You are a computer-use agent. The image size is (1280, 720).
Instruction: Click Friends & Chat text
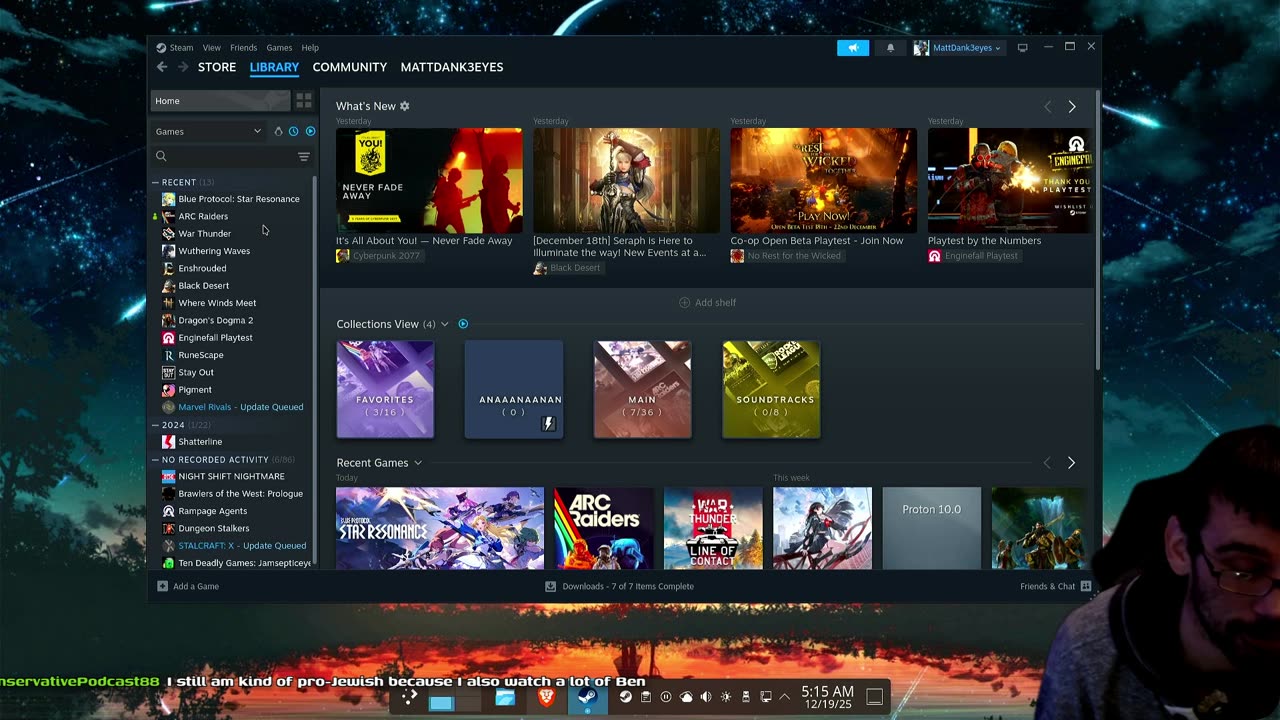coord(1048,586)
